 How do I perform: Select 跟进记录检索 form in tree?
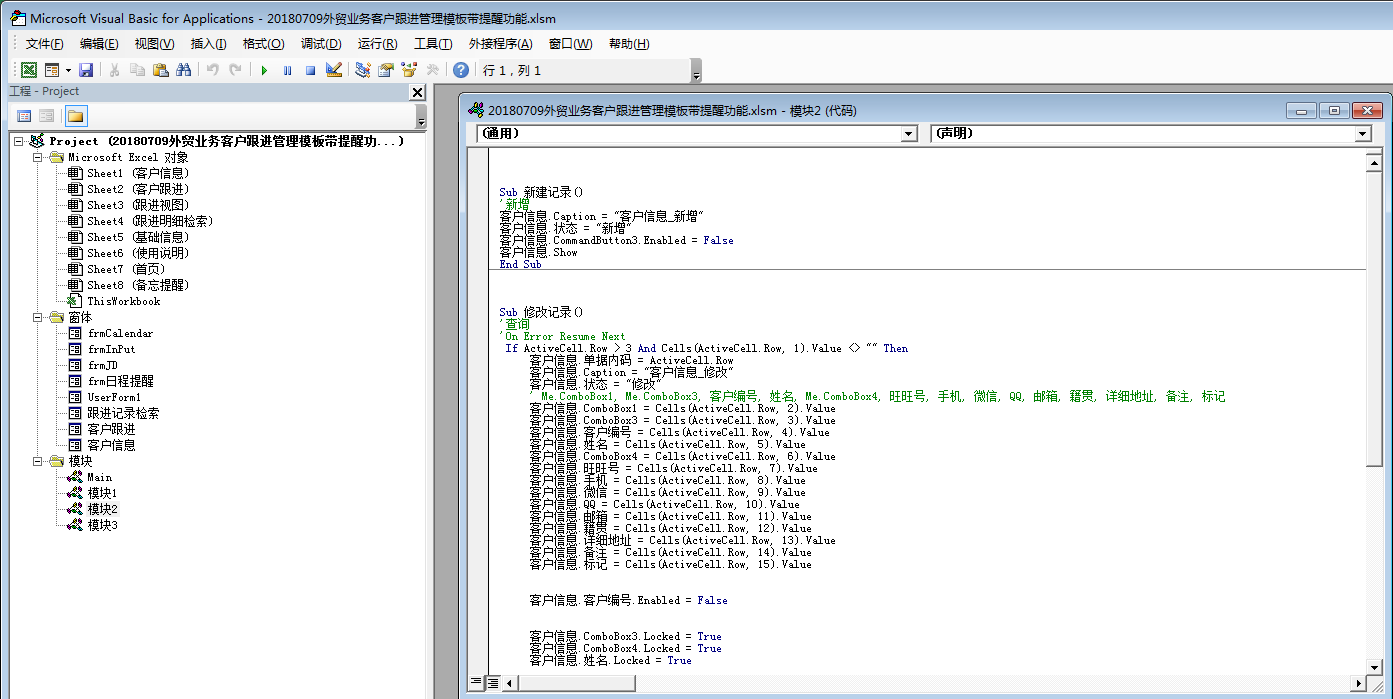(x=122, y=413)
